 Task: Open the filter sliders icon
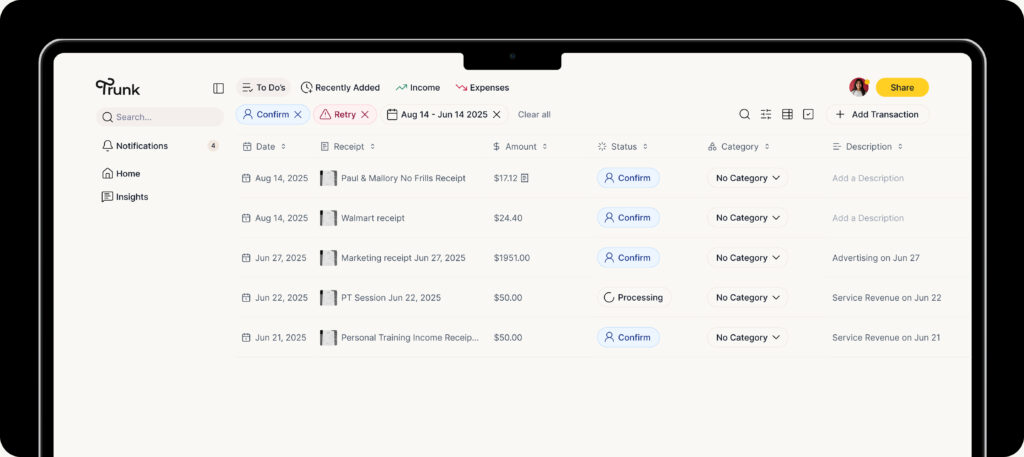coord(766,114)
